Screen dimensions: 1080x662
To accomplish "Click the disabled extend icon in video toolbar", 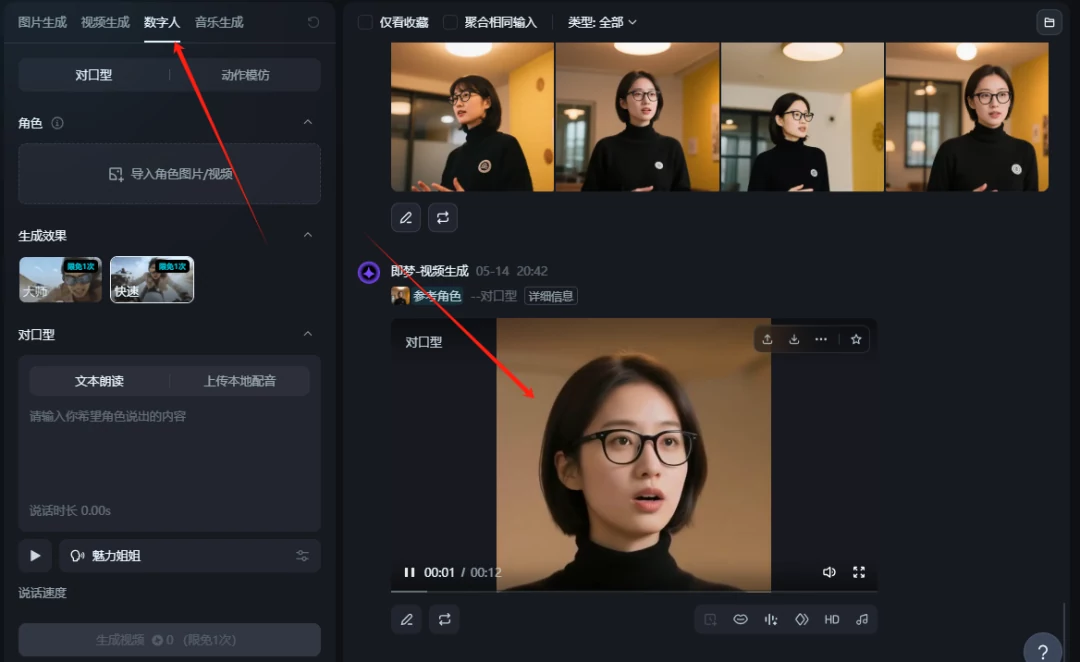I will (710, 619).
